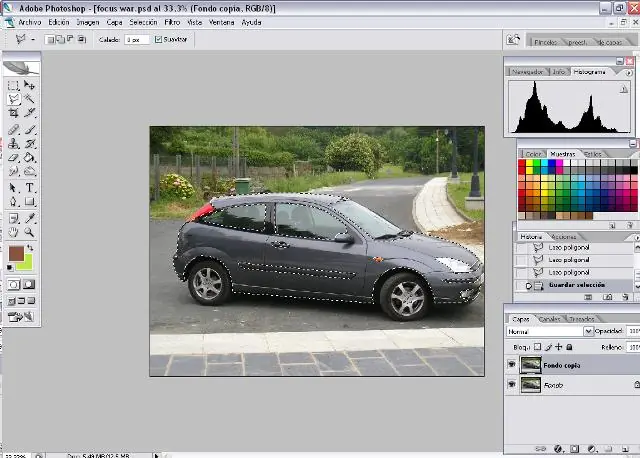Select the Paint Bucket tool

click(x=29, y=158)
